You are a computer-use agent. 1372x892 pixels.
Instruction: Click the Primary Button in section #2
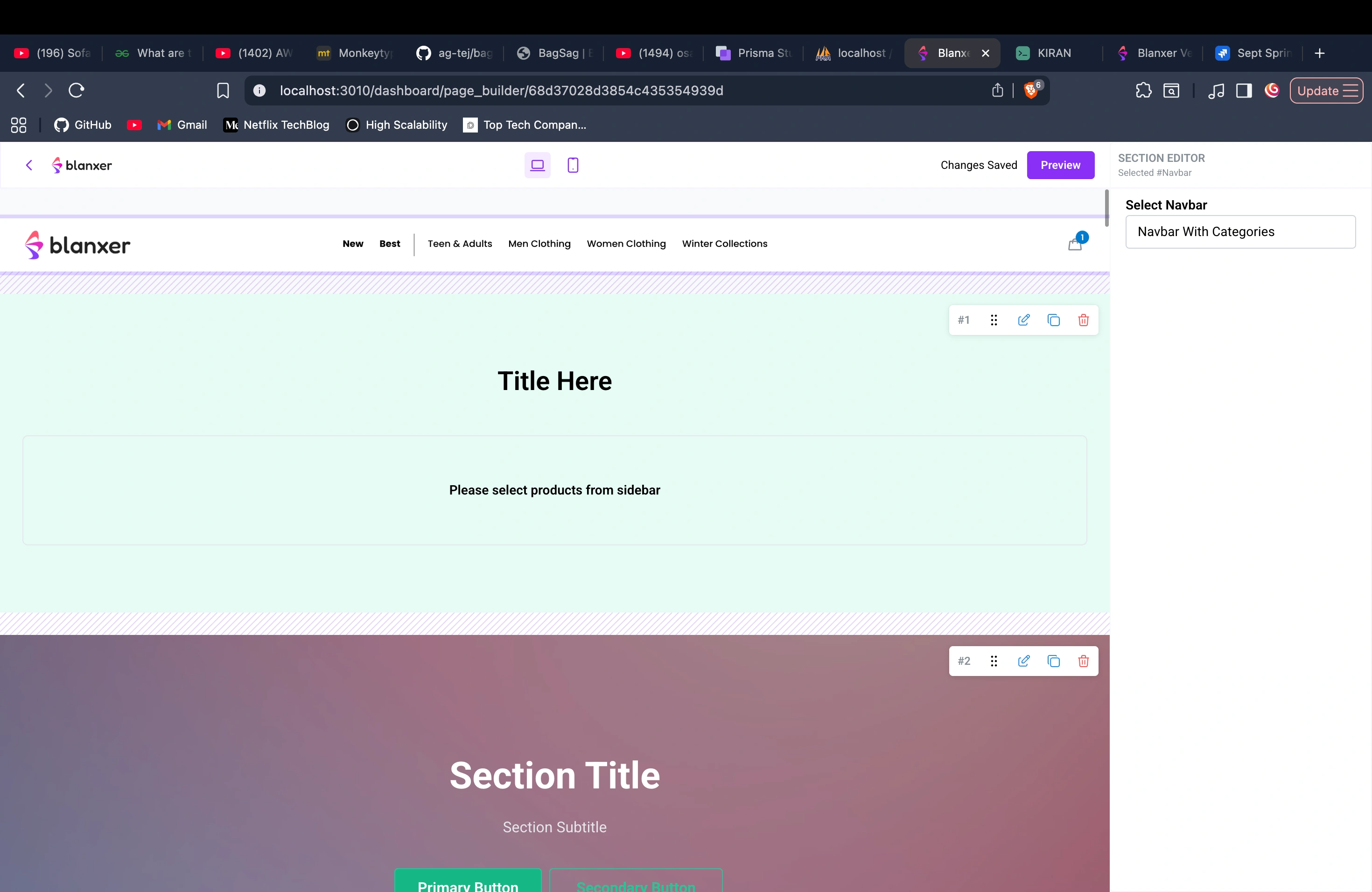[x=468, y=883]
